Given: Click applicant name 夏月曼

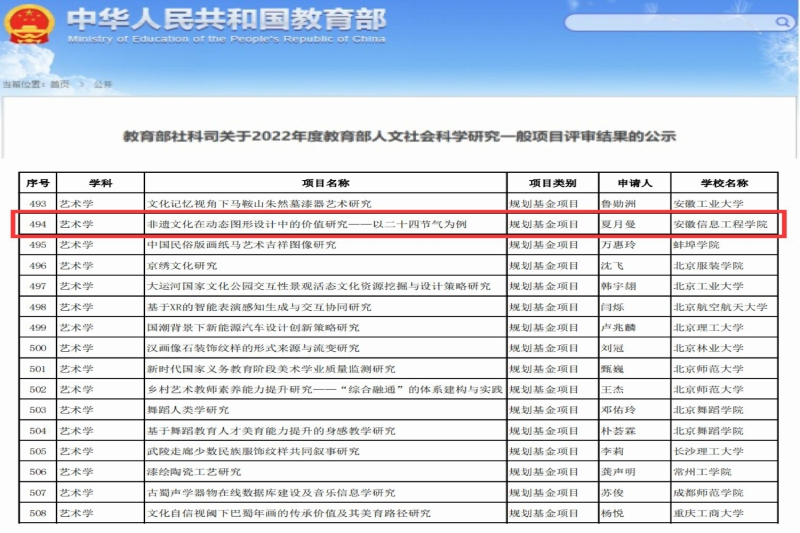Looking at the screenshot, I should (x=617, y=224).
